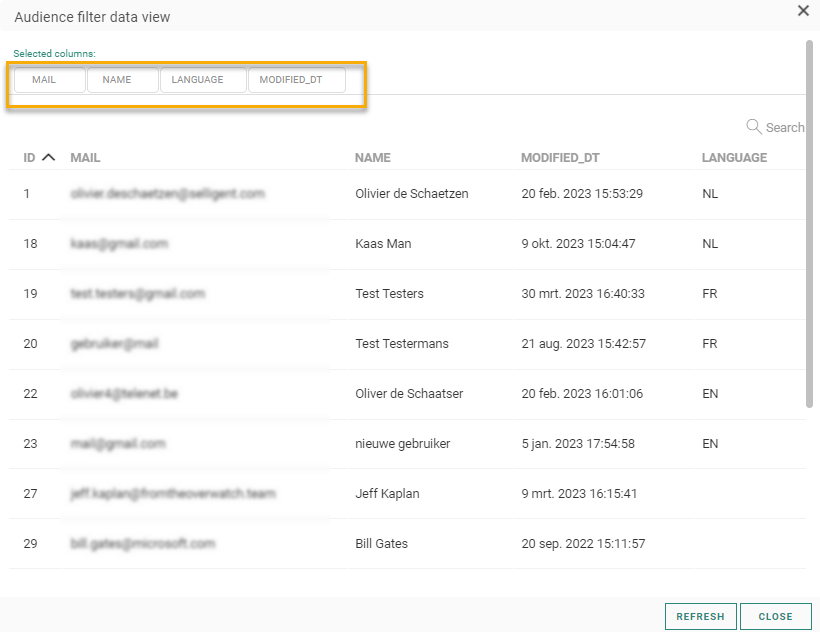820x632 pixels.
Task: Click the magnifier search icon
Action: point(754,127)
